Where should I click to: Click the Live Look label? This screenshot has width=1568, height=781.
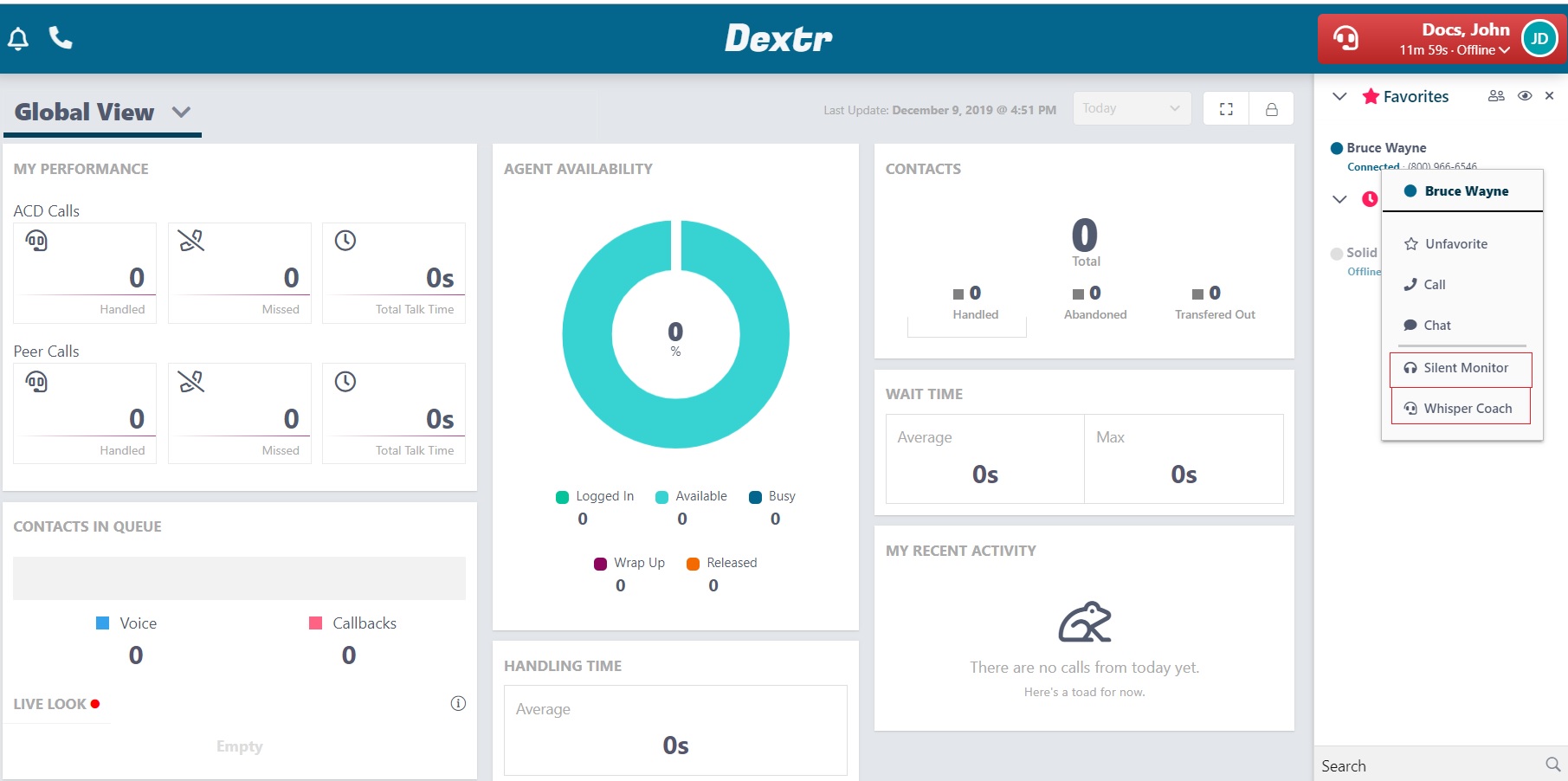[50, 704]
